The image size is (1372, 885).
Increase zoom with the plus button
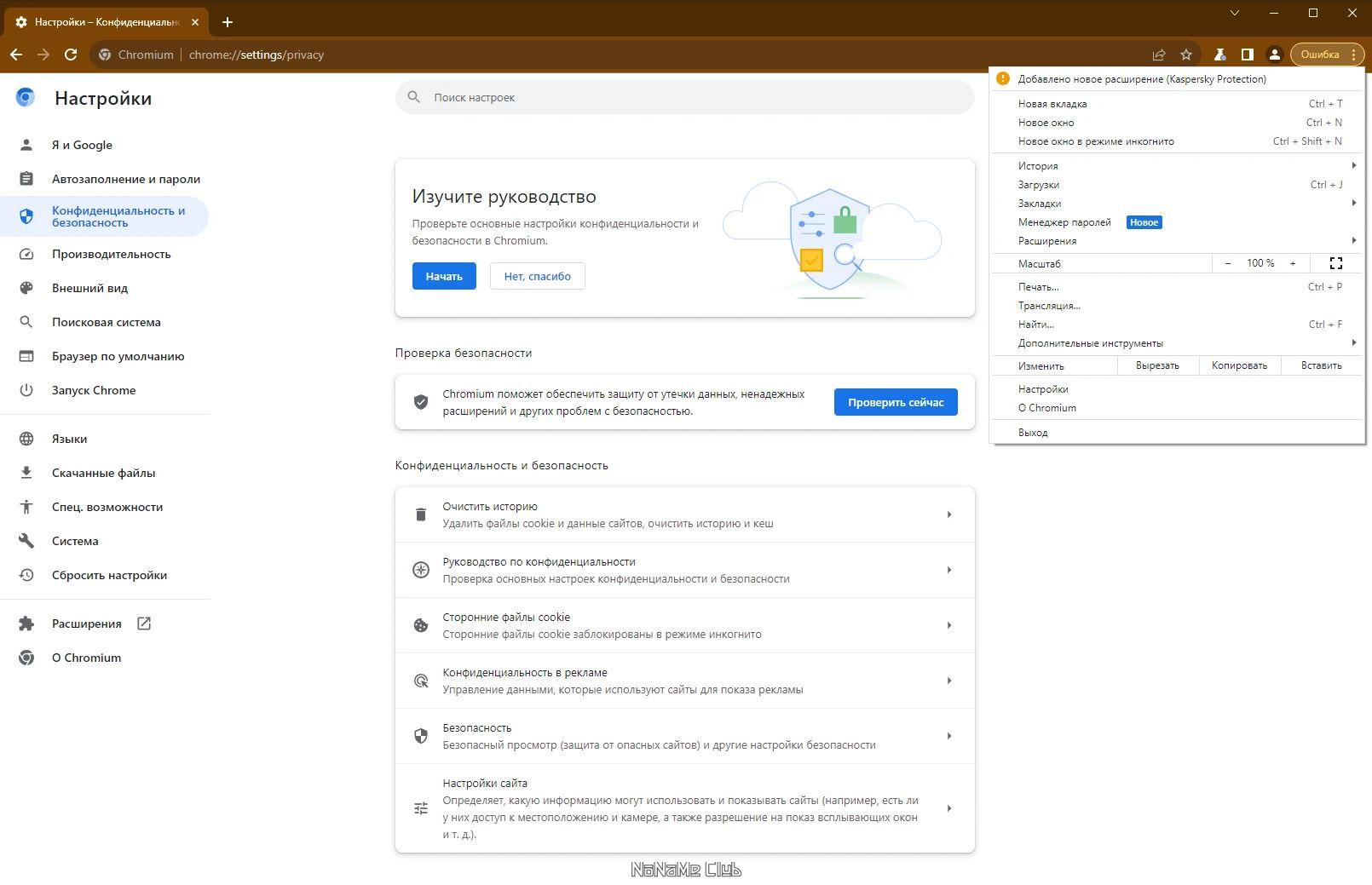coord(1292,263)
